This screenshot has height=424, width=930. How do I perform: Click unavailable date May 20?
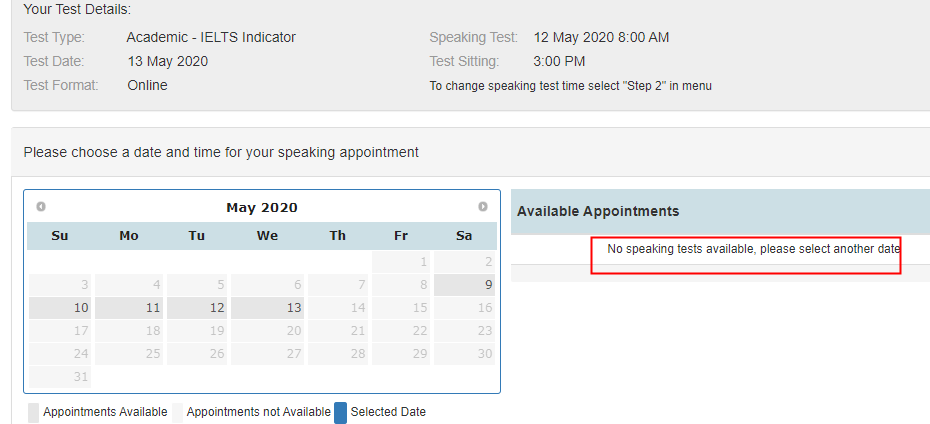pyautogui.click(x=267, y=331)
